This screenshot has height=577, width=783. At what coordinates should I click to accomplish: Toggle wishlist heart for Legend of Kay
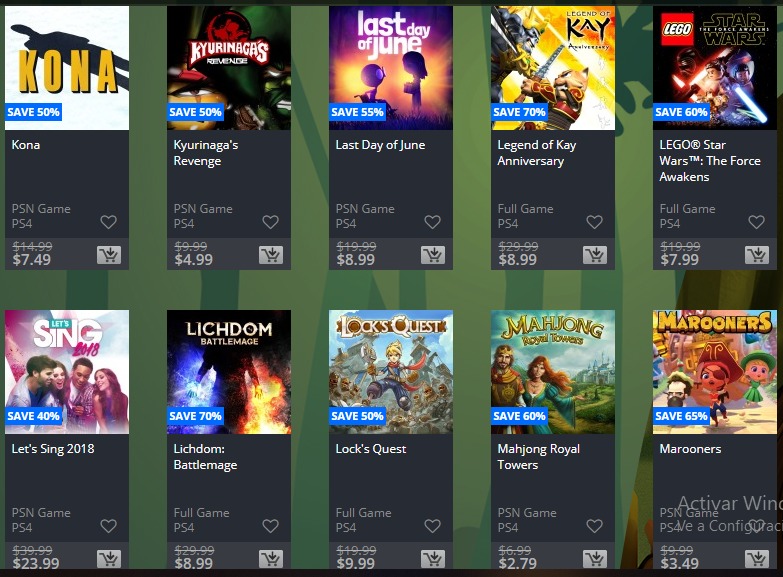[x=594, y=222]
